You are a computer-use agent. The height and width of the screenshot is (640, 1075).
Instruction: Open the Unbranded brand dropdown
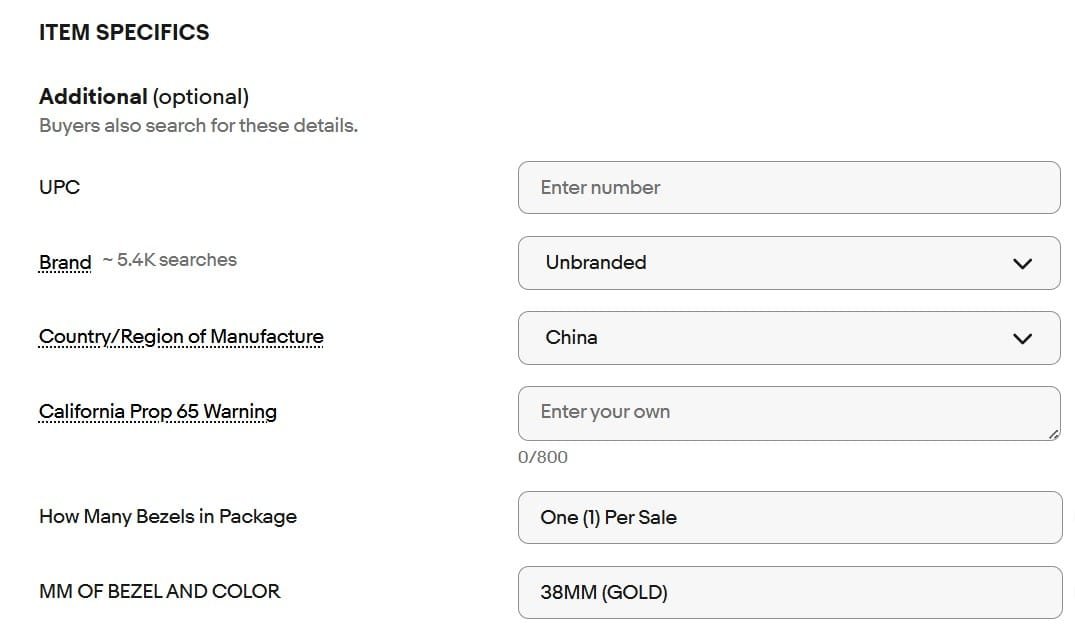(788, 263)
